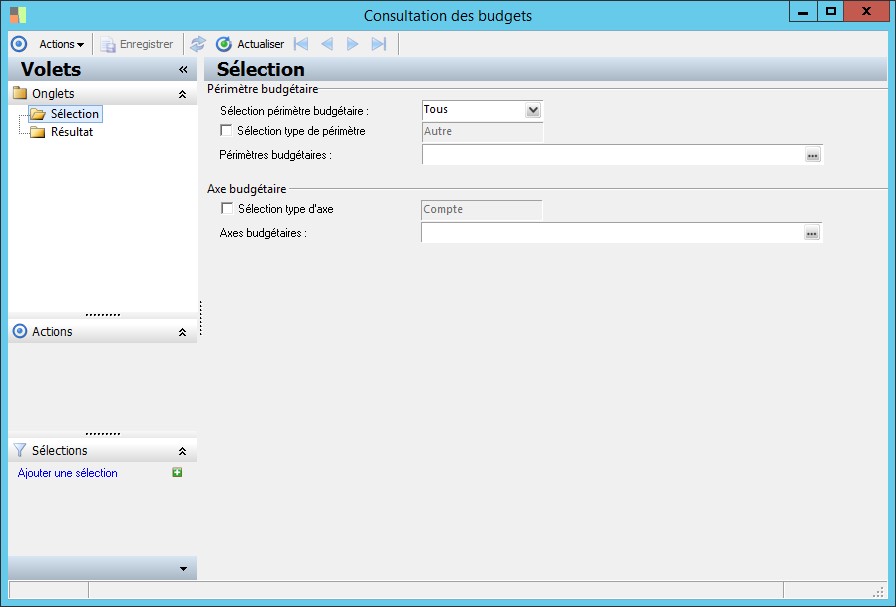Enable the Sélection type de périmètre checkbox
Image resolution: width=896 pixels, height=607 pixels.
[226, 130]
